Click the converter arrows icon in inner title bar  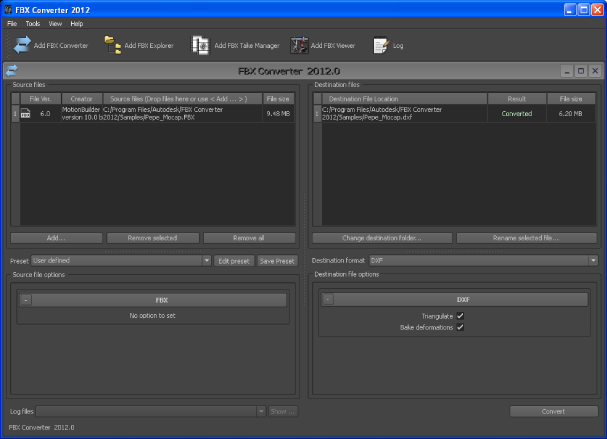click(x=12, y=71)
